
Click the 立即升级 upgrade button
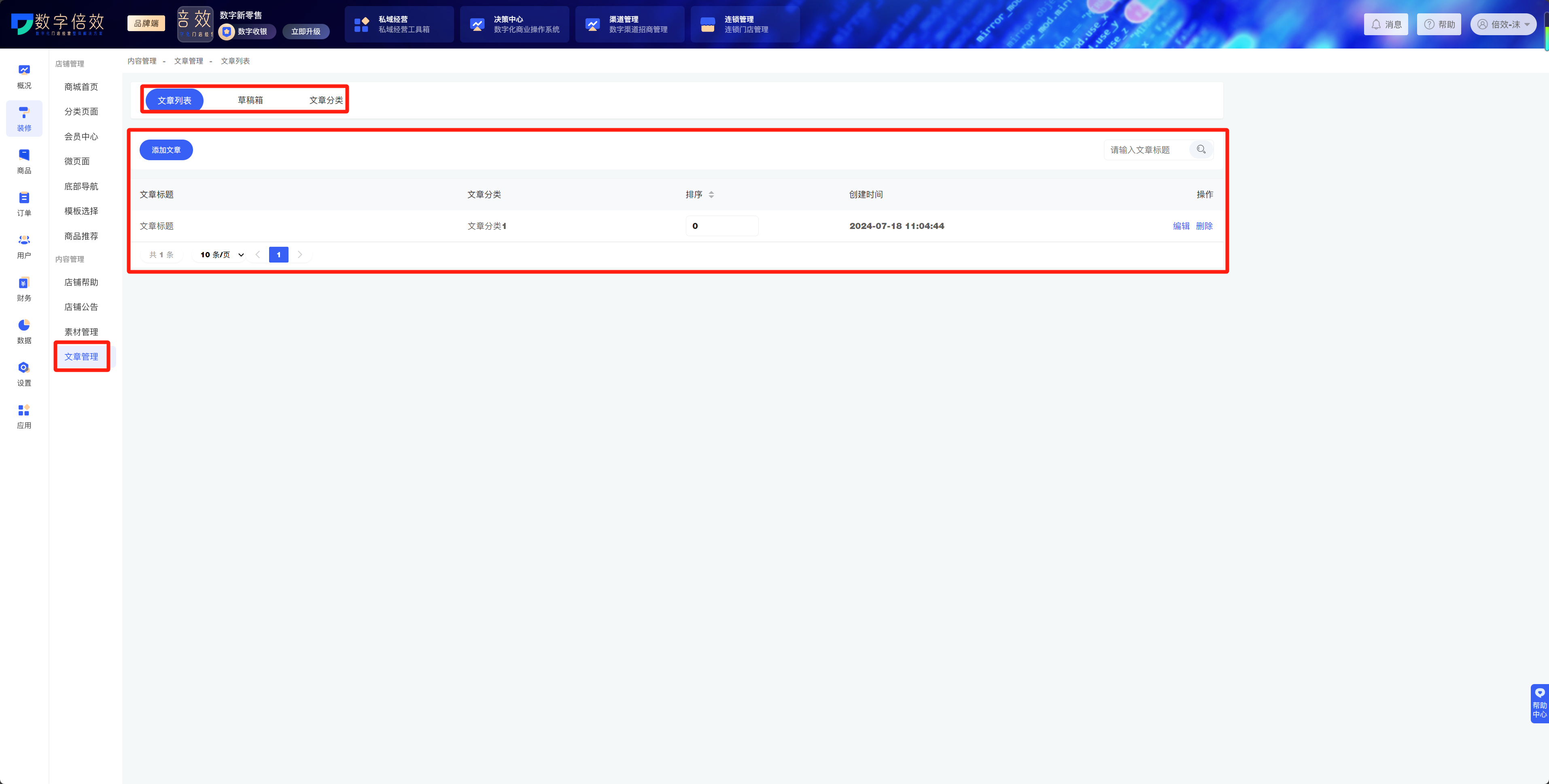[x=306, y=31]
